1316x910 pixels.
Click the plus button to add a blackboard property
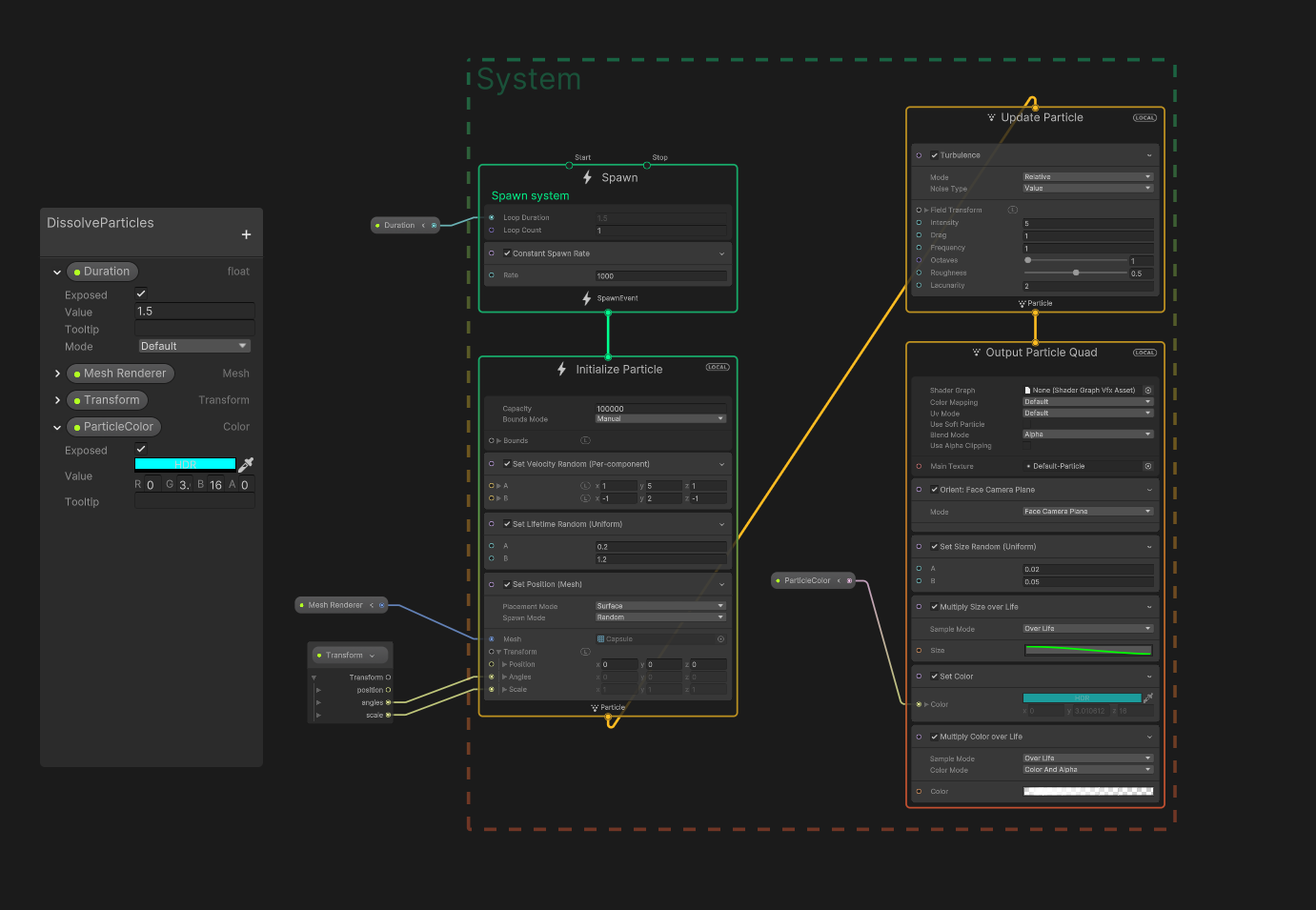point(246,233)
